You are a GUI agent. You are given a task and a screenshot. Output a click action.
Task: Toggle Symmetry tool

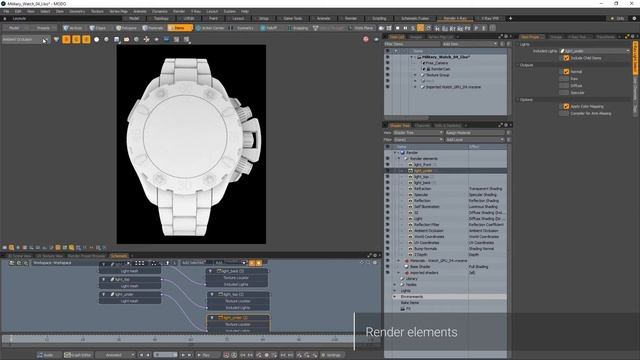242,28
